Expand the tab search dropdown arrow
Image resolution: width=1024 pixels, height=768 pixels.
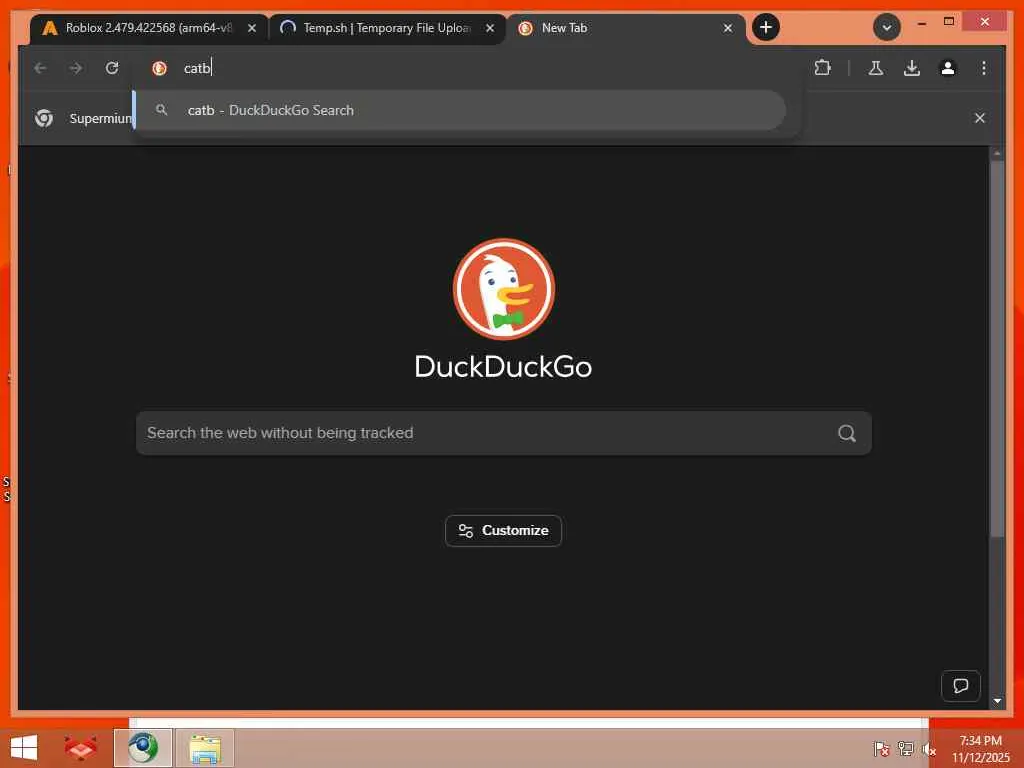click(x=887, y=27)
